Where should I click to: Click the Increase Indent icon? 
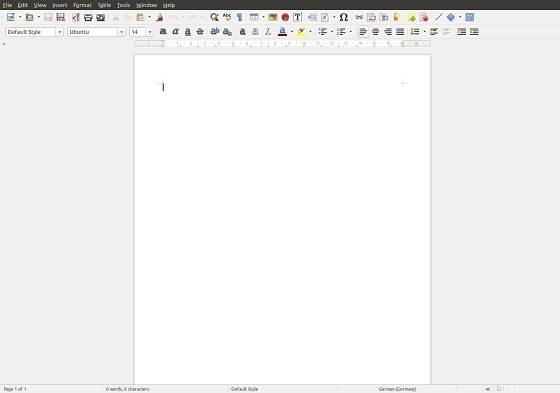click(x=461, y=32)
